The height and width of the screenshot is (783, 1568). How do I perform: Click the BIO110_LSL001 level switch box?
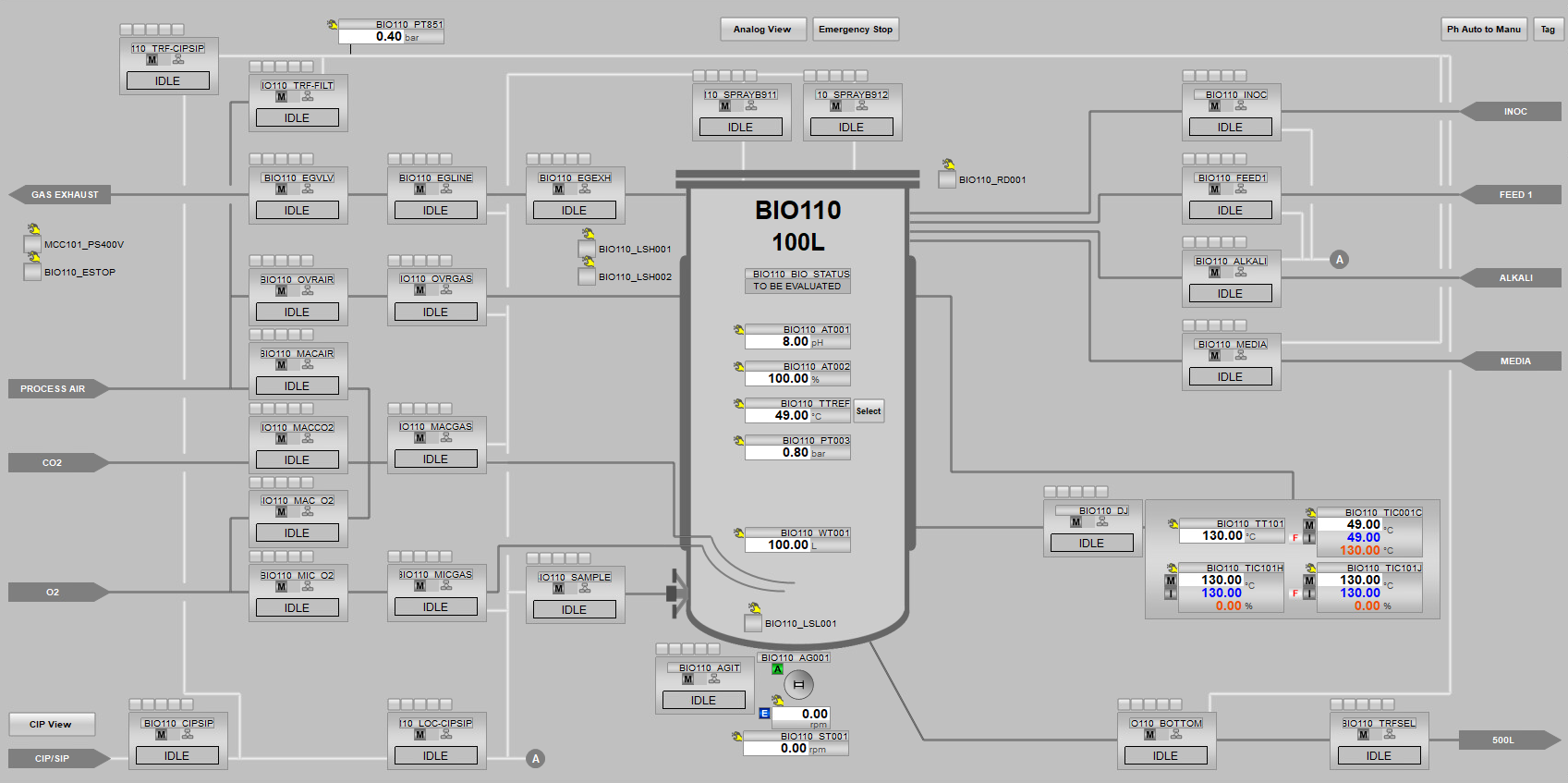pyautogui.click(x=753, y=623)
